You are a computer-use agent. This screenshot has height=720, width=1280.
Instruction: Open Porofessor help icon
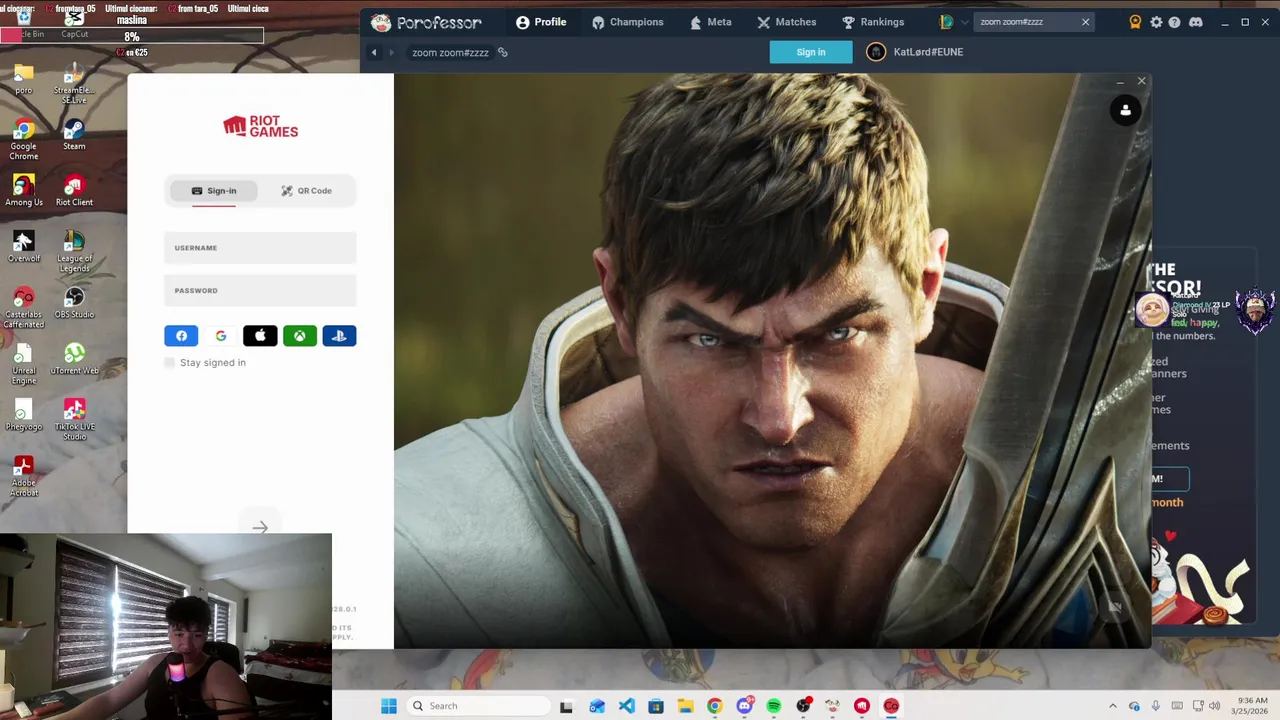1174,22
